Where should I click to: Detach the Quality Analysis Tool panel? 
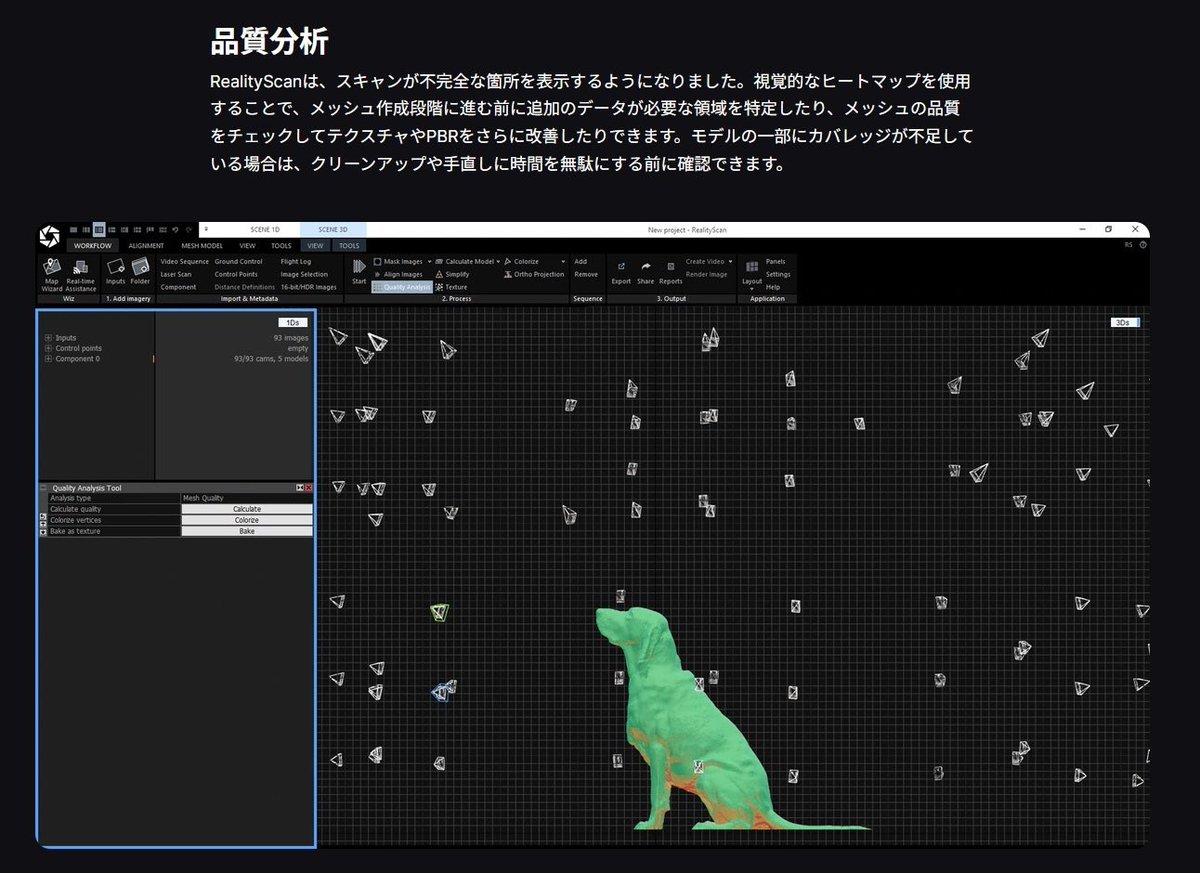[300, 488]
